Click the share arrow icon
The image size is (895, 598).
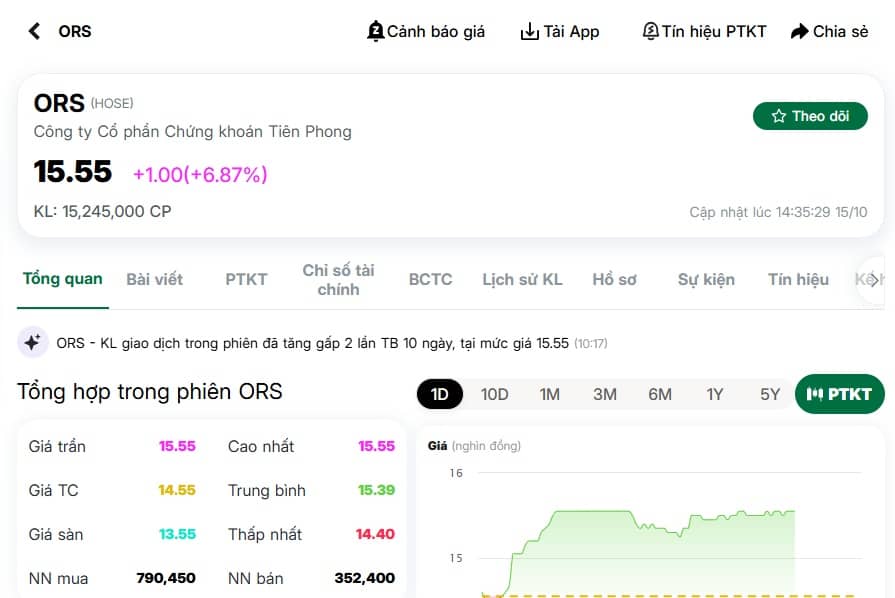[x=800, y=31]
